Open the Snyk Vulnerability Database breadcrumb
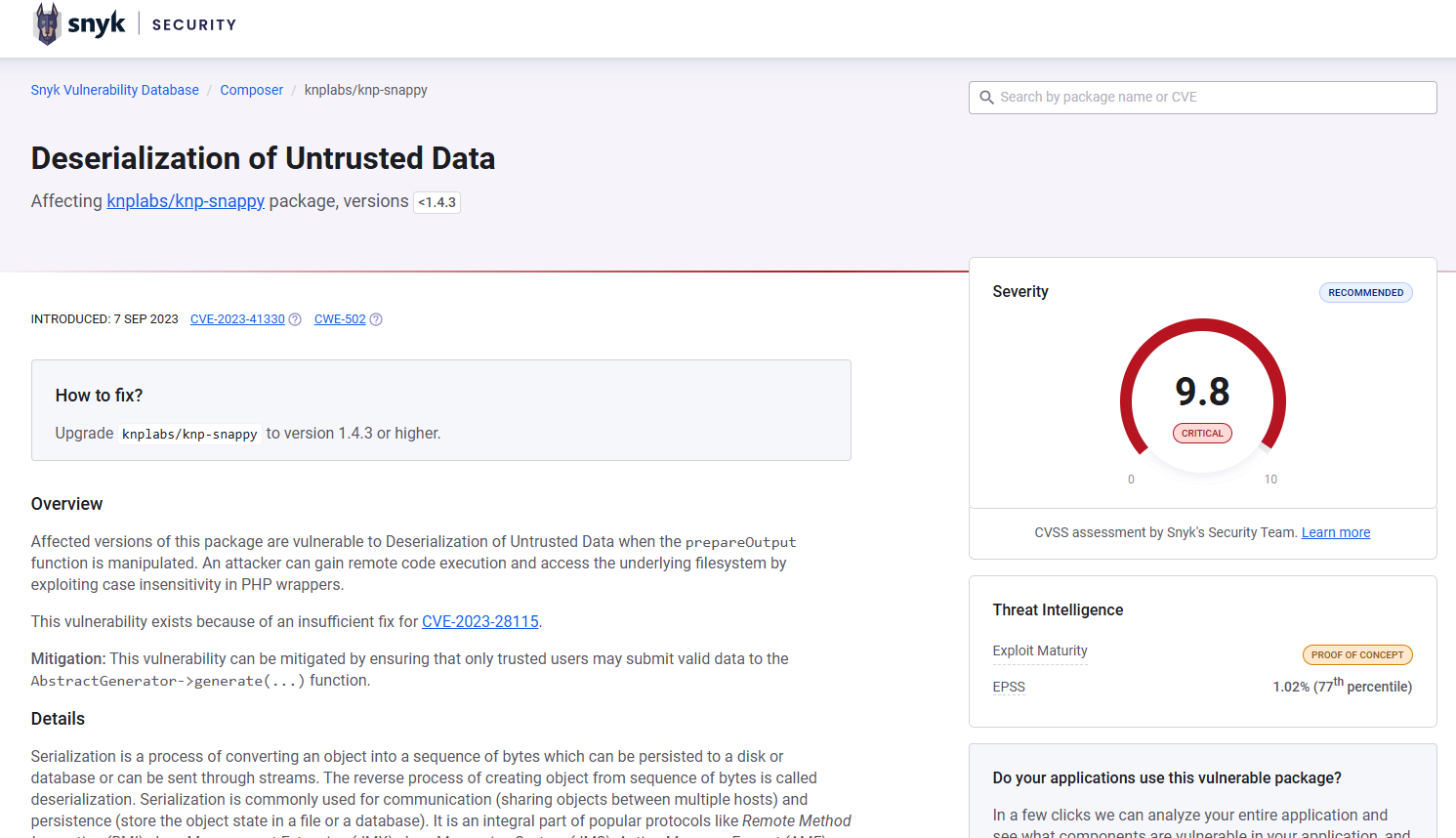 [x=114, y=90]
